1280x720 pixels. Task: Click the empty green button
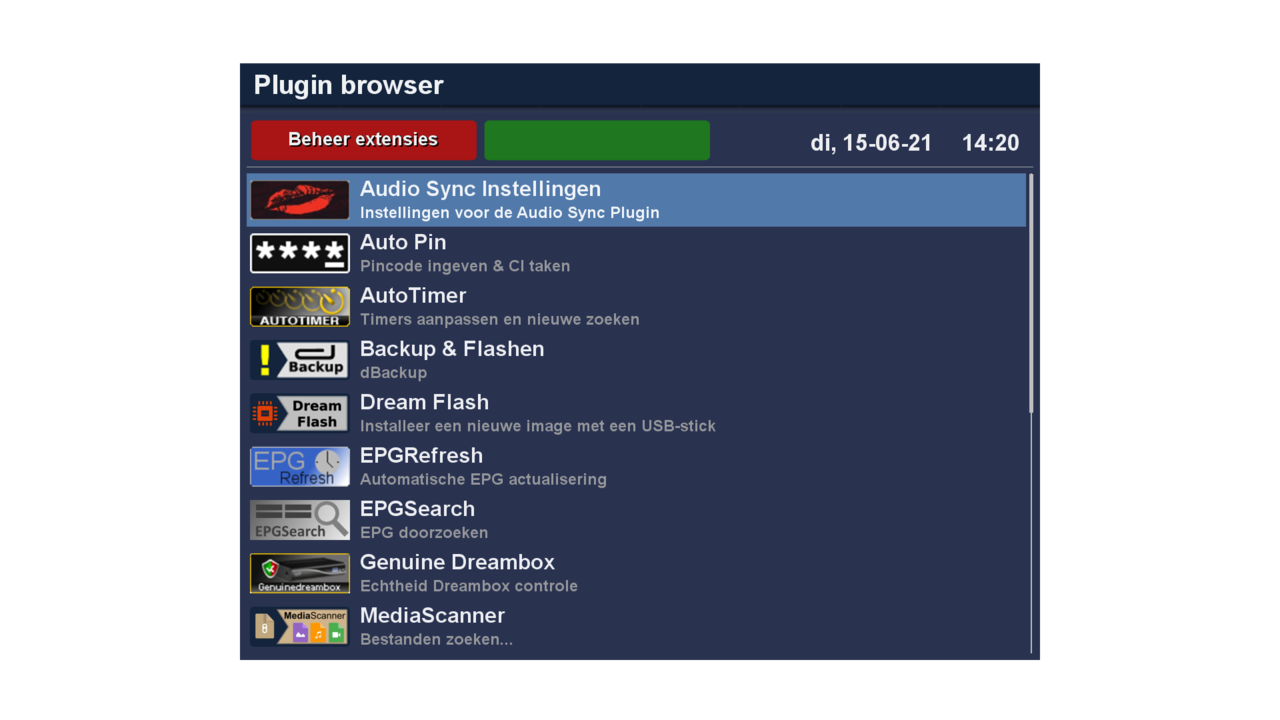[x=597, y=140]
